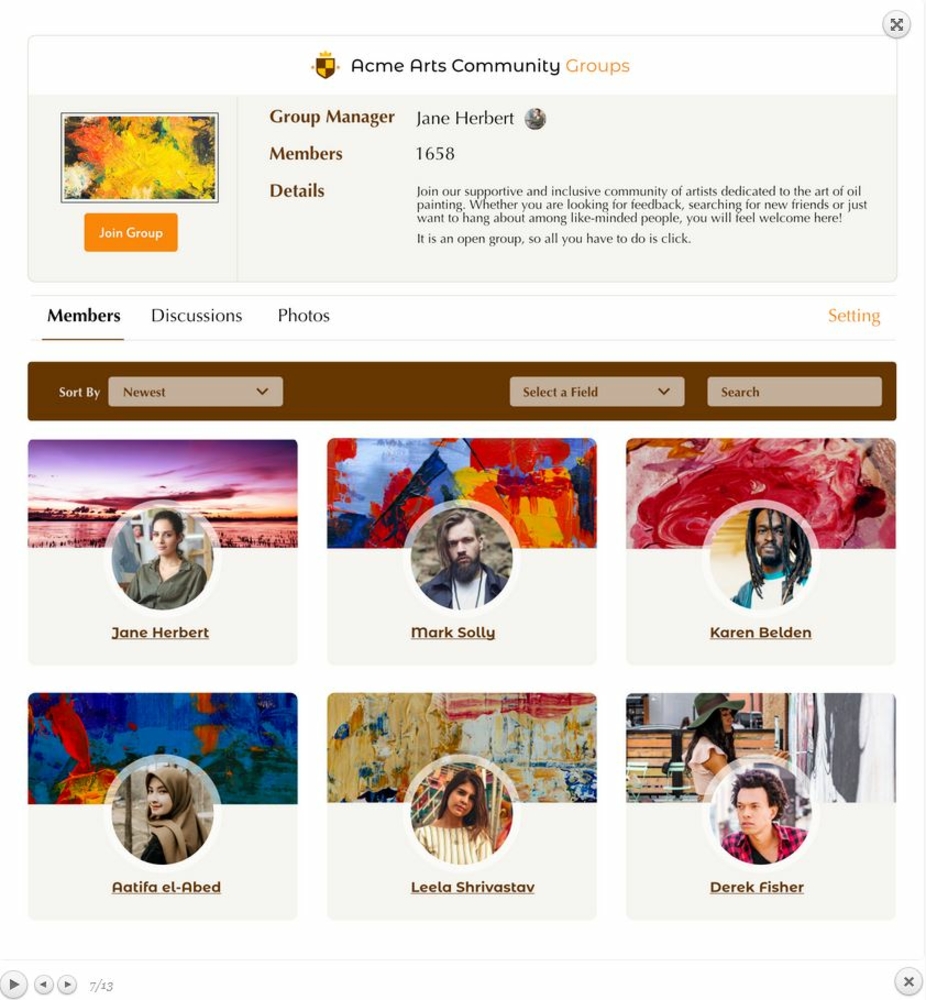The image size is (926, 1000).
Task: Start the slideshow with the play button
Action: pyautogui.click(x=13, y=984)
